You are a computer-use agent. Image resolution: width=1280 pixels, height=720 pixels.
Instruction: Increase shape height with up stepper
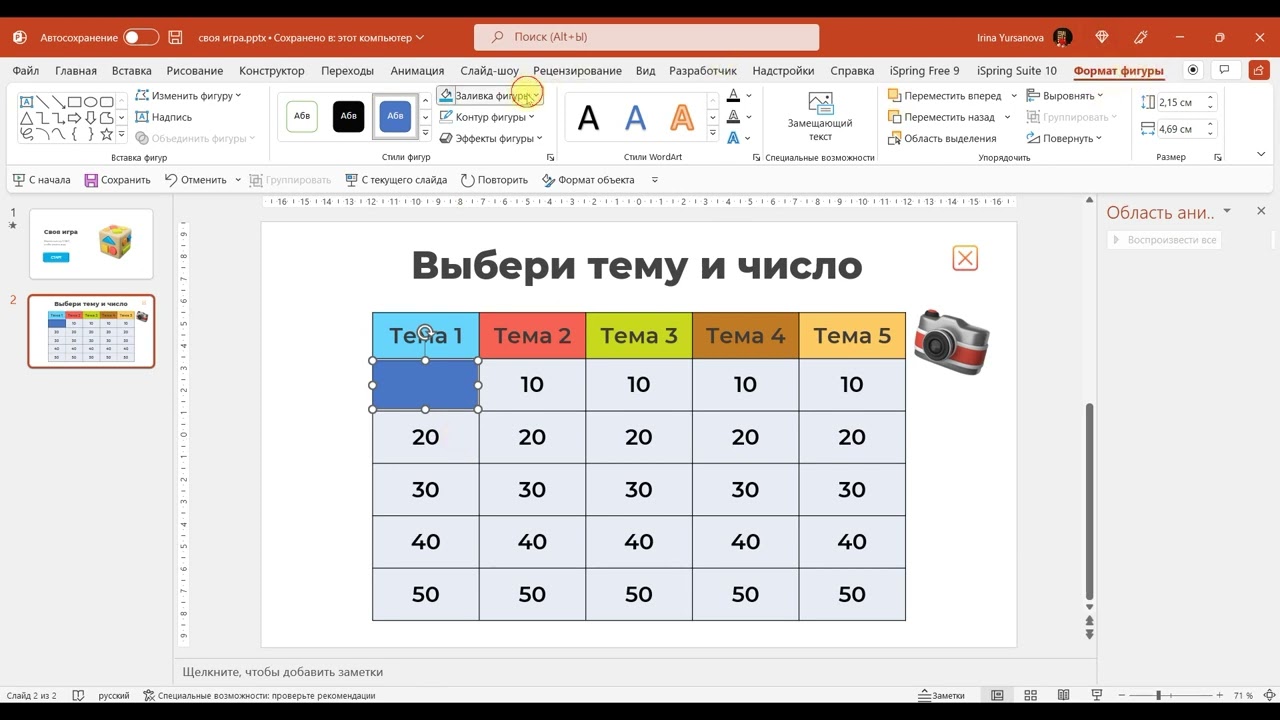click(x=1210, y=98)
